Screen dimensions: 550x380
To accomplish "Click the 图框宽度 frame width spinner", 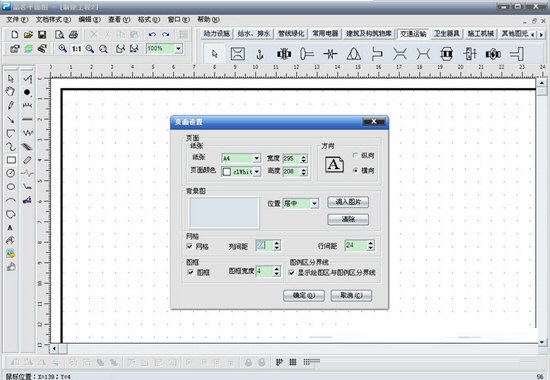I will point(277,271).
